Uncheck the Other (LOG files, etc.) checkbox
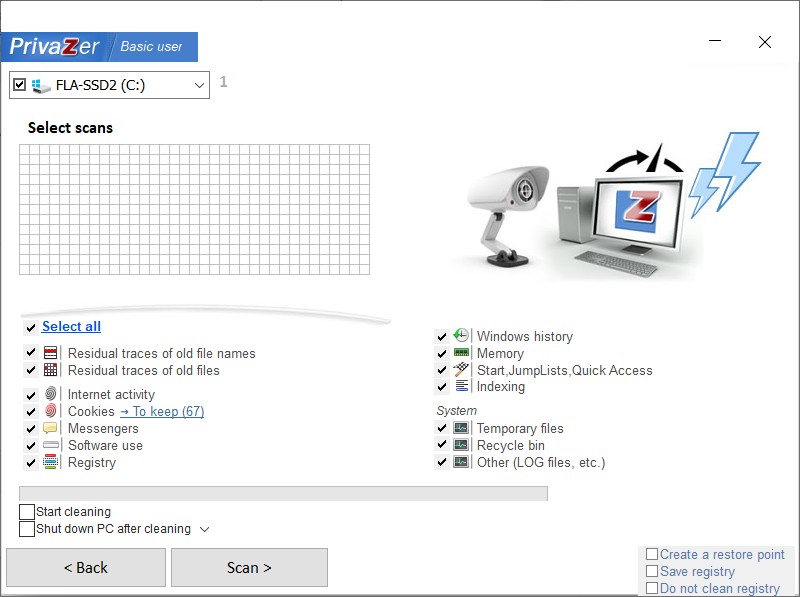The width and height of the screenshot is (800, 597). click(442, 462)
